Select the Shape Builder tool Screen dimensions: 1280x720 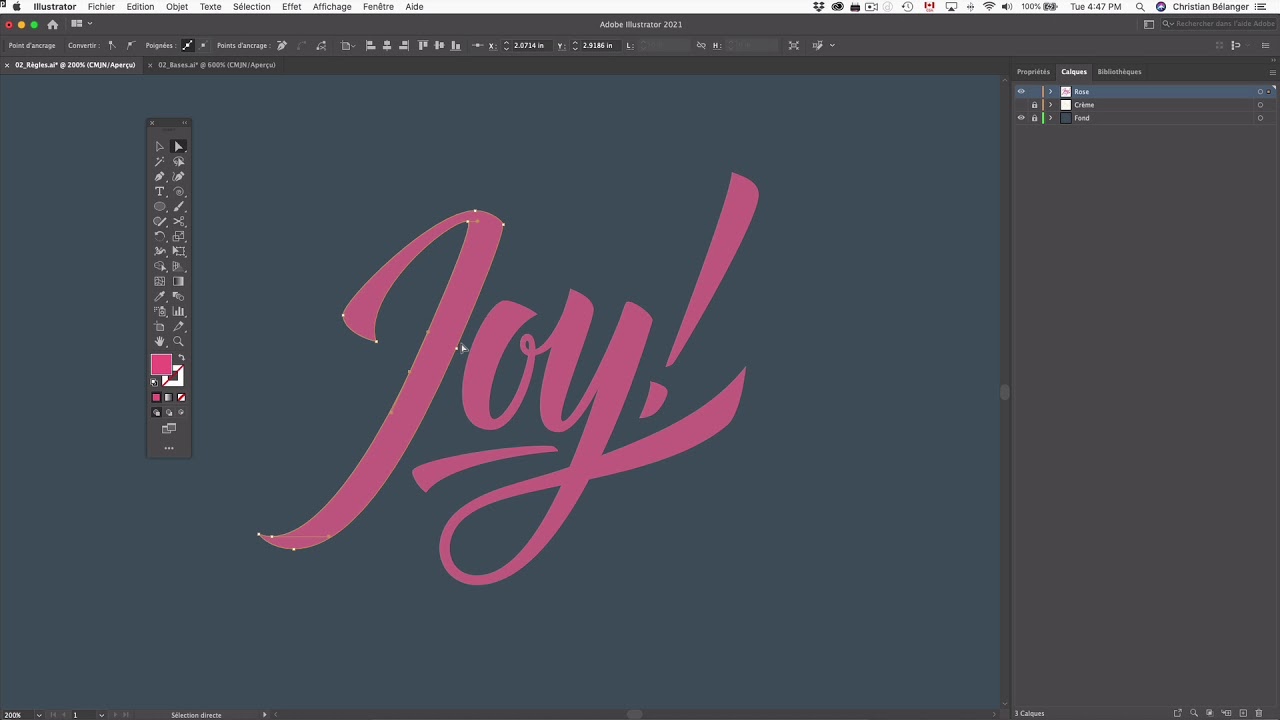tap(159, 266)
